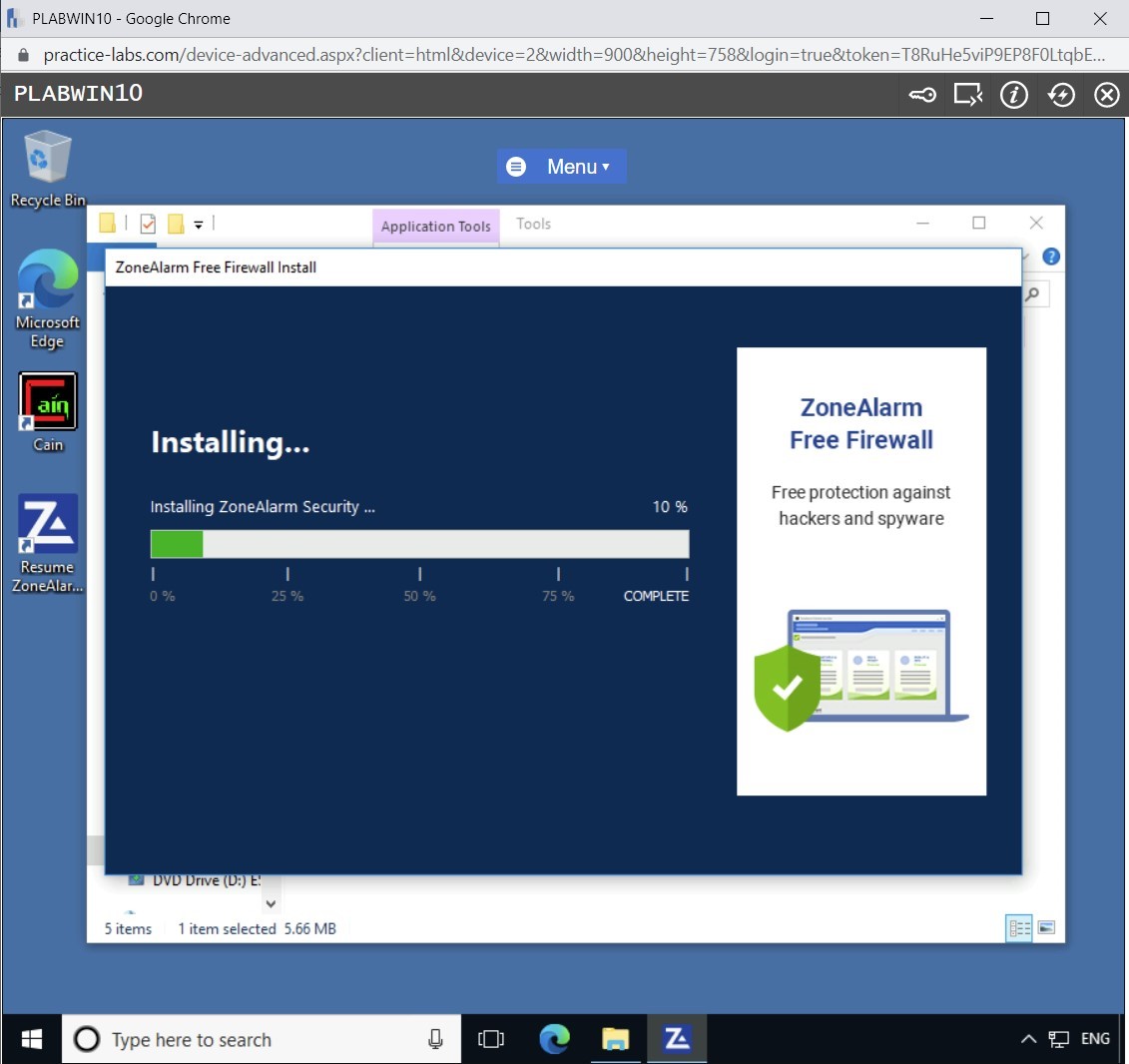
Task: Click the show hidden icons chevron in system tray
Action: tap(1028, 1039)
